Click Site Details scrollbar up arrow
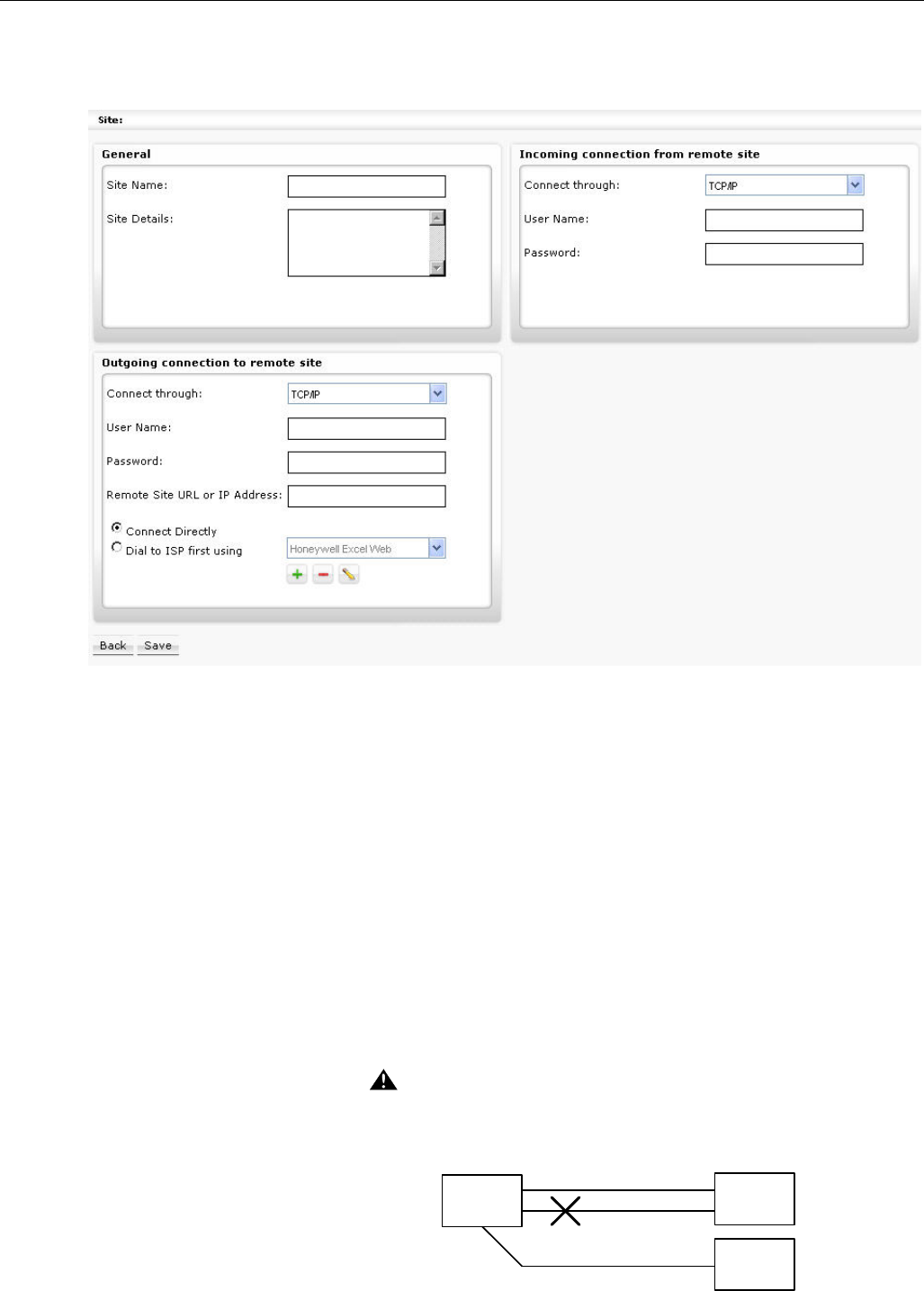 [x=437, y=218]
